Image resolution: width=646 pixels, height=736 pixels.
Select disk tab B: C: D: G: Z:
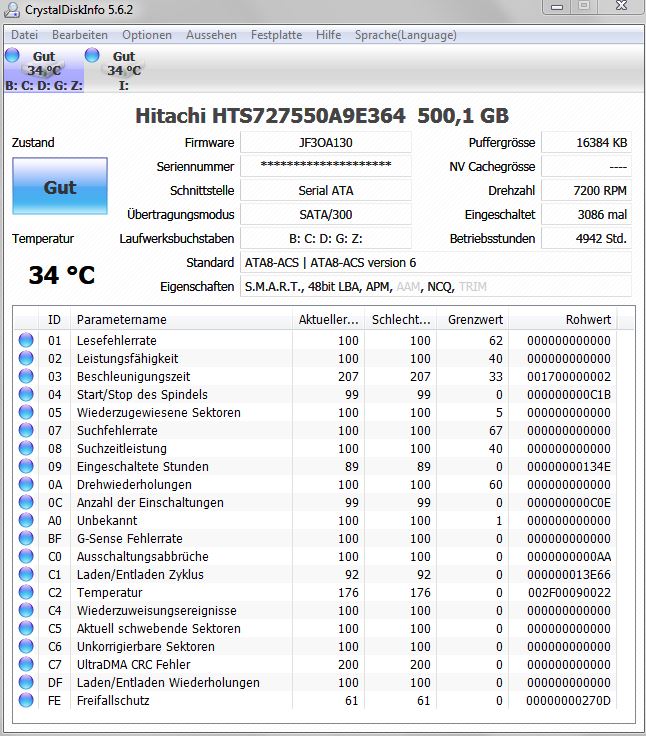point(44,69)
